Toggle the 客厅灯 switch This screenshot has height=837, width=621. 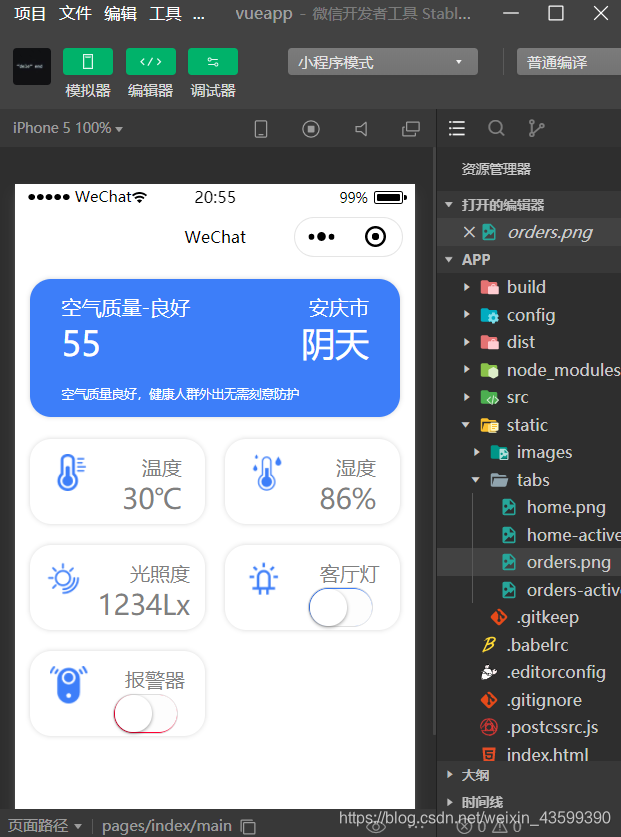[x=340, y=607]
